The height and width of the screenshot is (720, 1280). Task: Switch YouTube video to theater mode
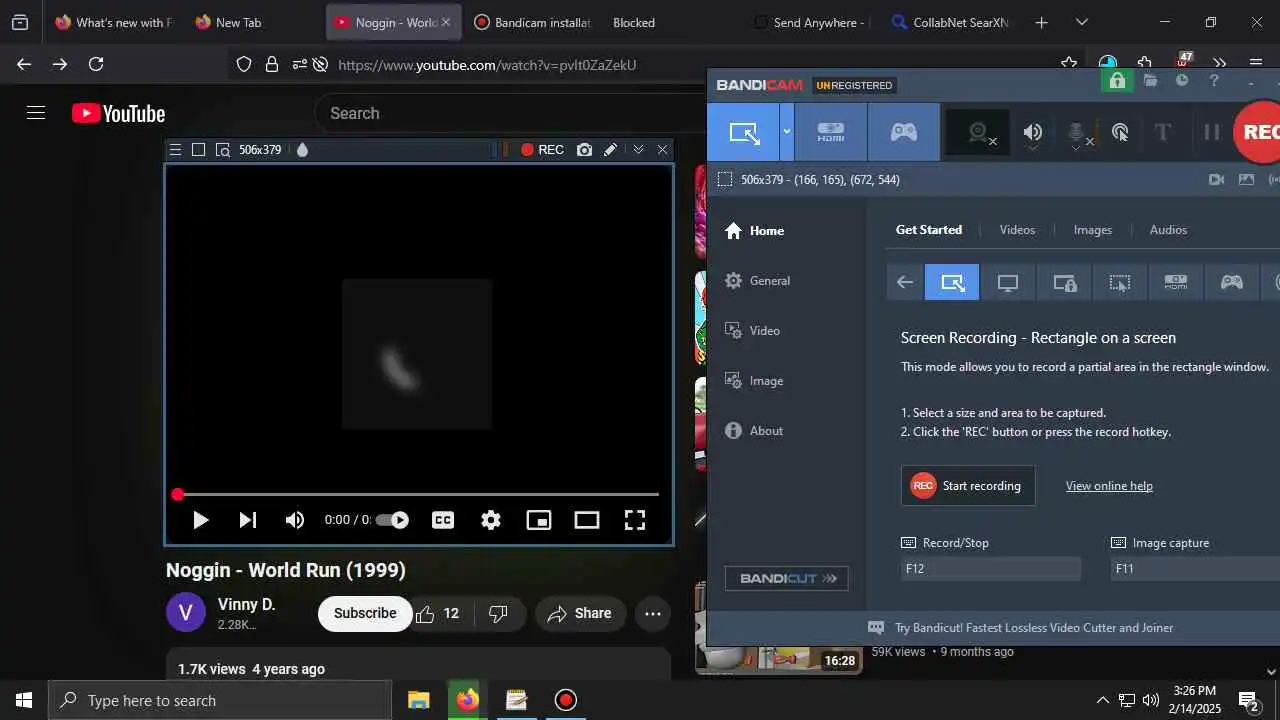[x=587, y=520]
